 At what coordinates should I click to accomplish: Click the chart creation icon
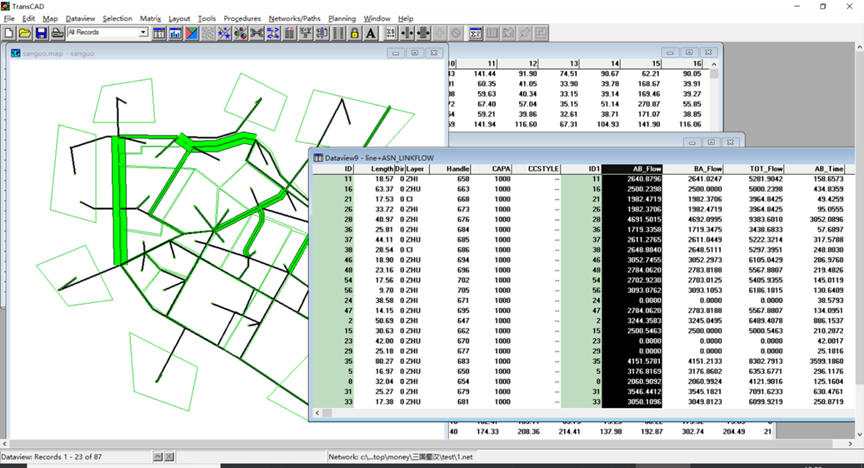click(175, 33)
